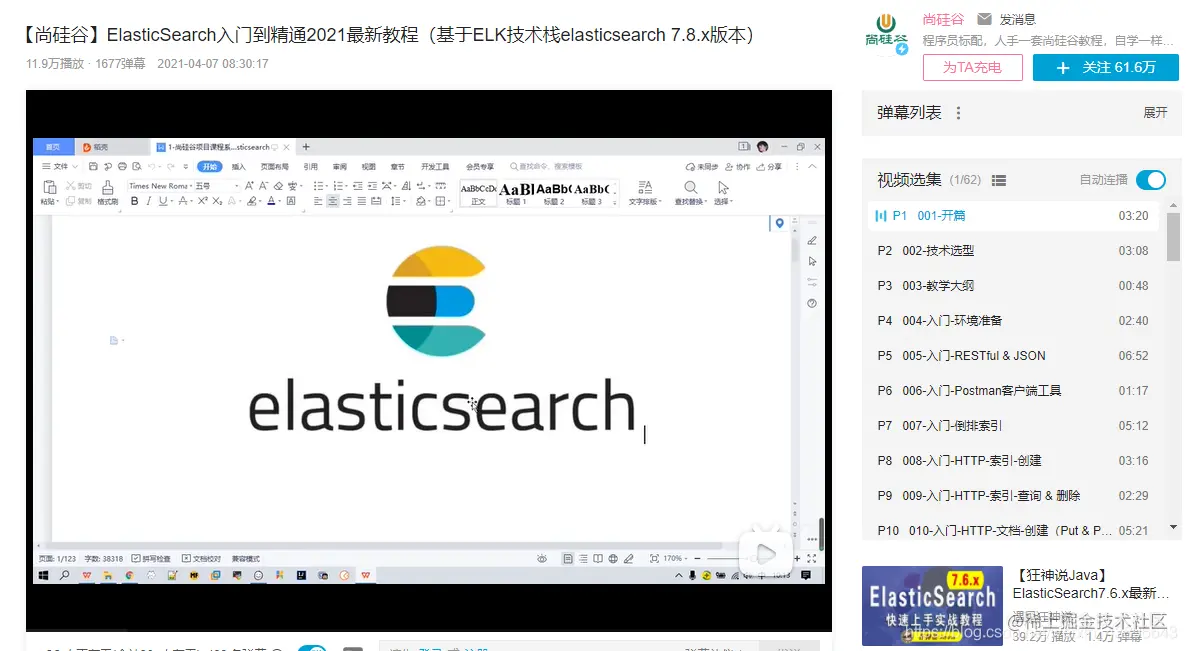Click the zoom out minus button
Image resolution: width=1187 pixels, height=651 pixels.
[x=697, y=559]
